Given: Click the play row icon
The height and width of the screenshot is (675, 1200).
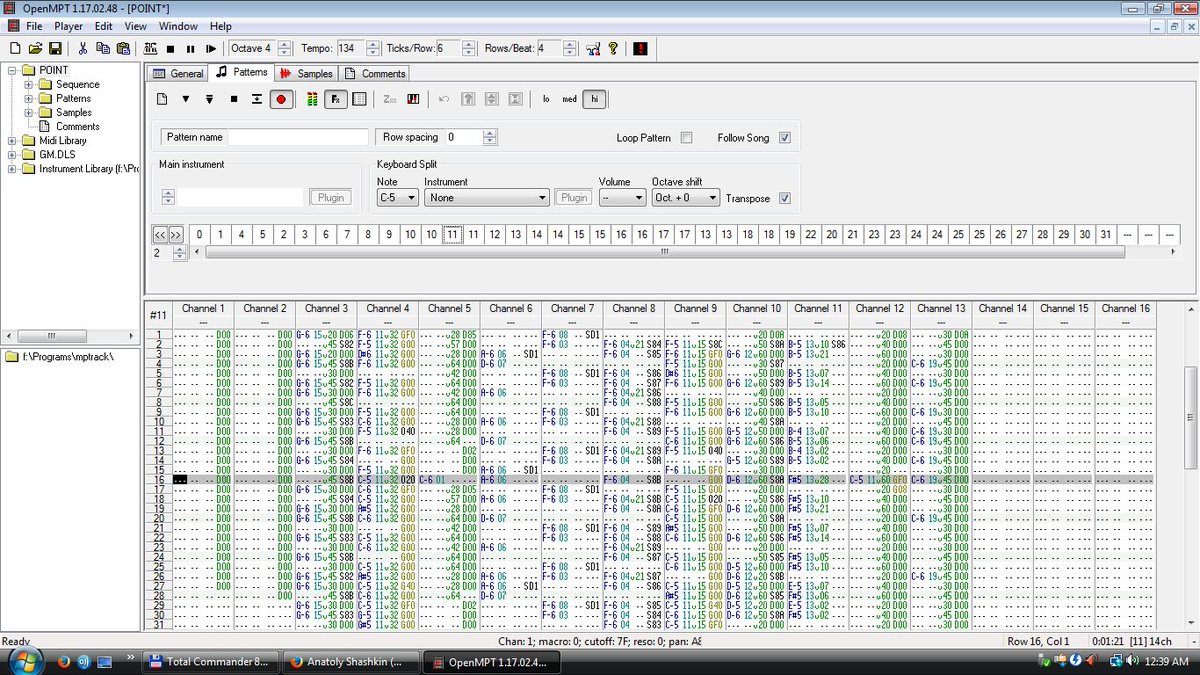Looking at the screenshot, I should [257, 99].
